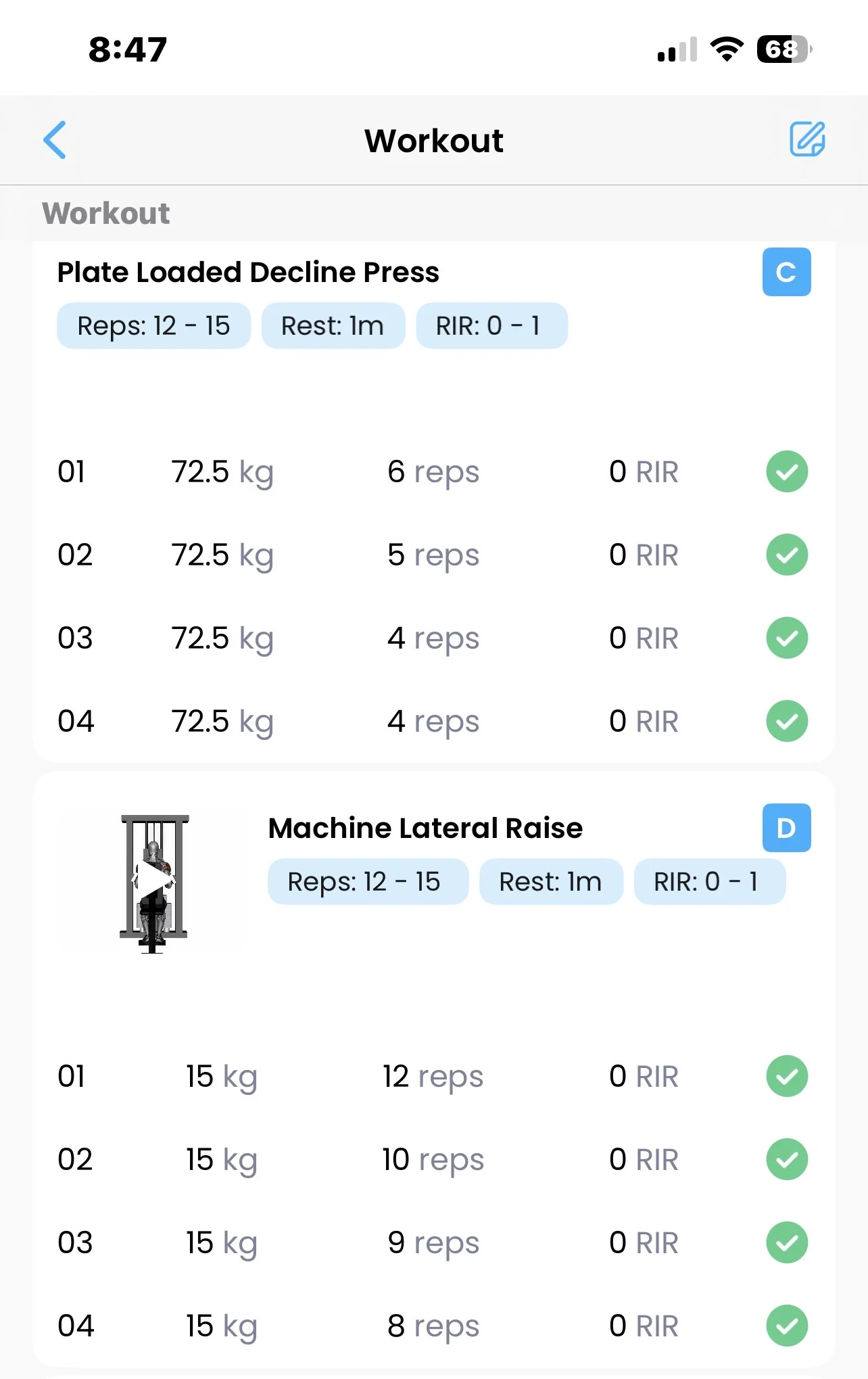
Task: Tap Rest: 1m chip under Machine Lateral Raise
Action: click(550, 882)
